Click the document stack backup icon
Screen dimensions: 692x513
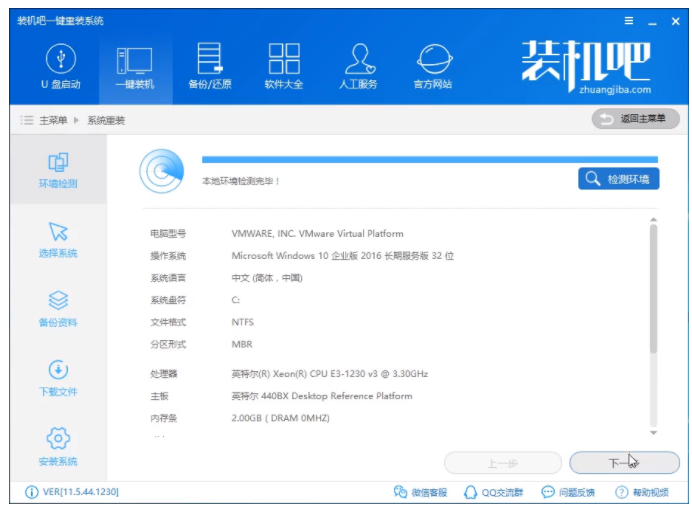point(210,58)
